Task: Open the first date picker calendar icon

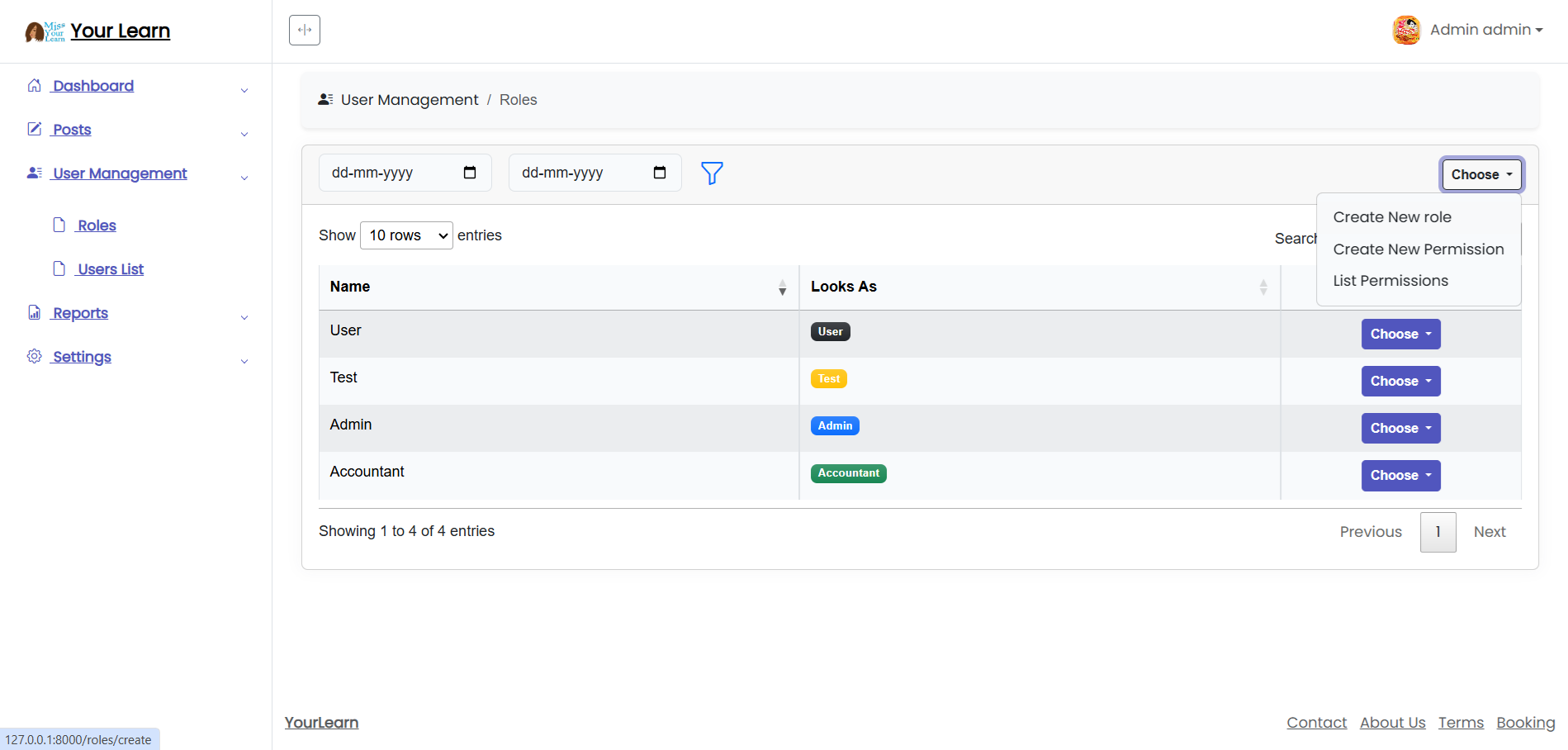Action: pyautogui.click(x=470, y=173)
